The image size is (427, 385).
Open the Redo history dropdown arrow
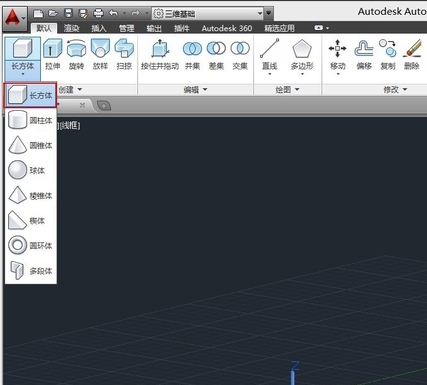pyautogui.click(x=147, y=13)
